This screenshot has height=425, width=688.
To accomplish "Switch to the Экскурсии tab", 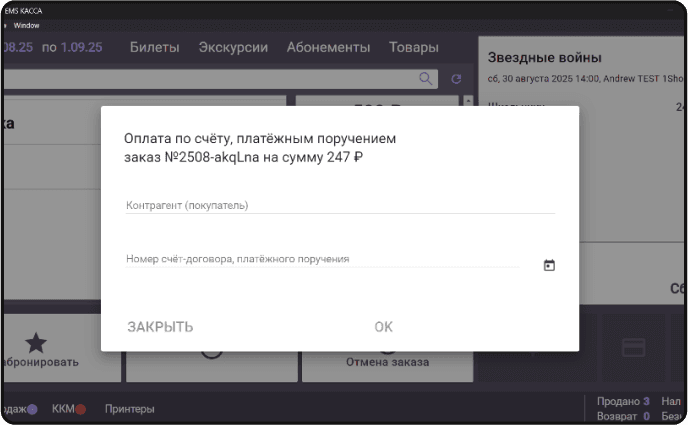I will tap(233, 47).
